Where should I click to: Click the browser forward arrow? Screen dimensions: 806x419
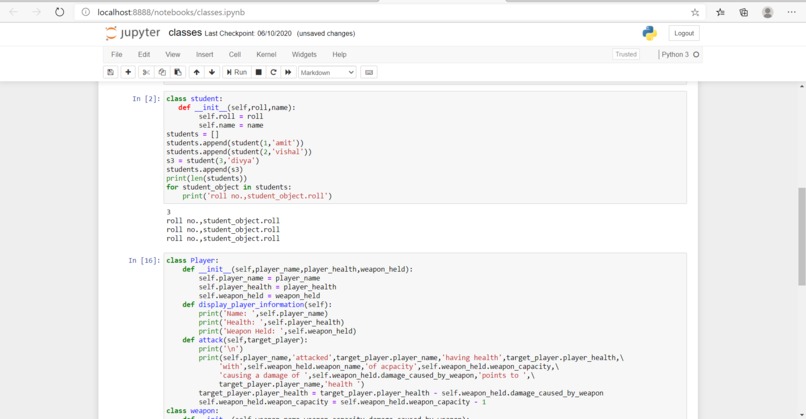[36, 12]
